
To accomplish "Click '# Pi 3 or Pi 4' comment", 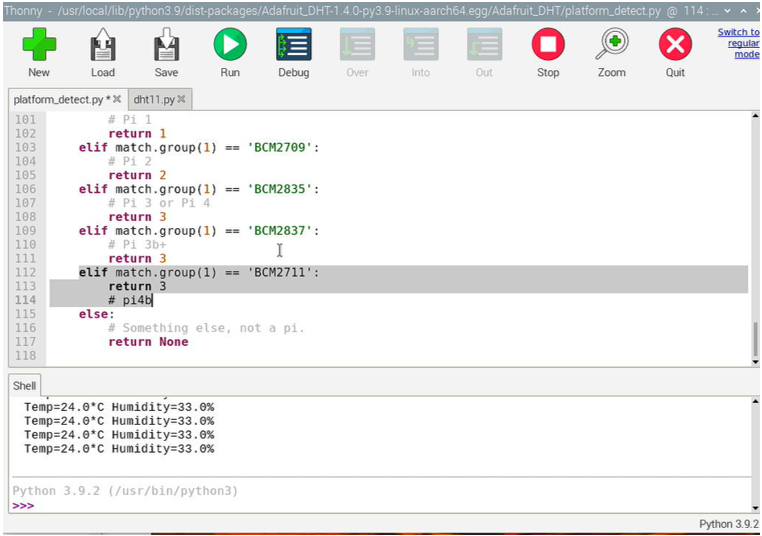I will pos(159,203).
